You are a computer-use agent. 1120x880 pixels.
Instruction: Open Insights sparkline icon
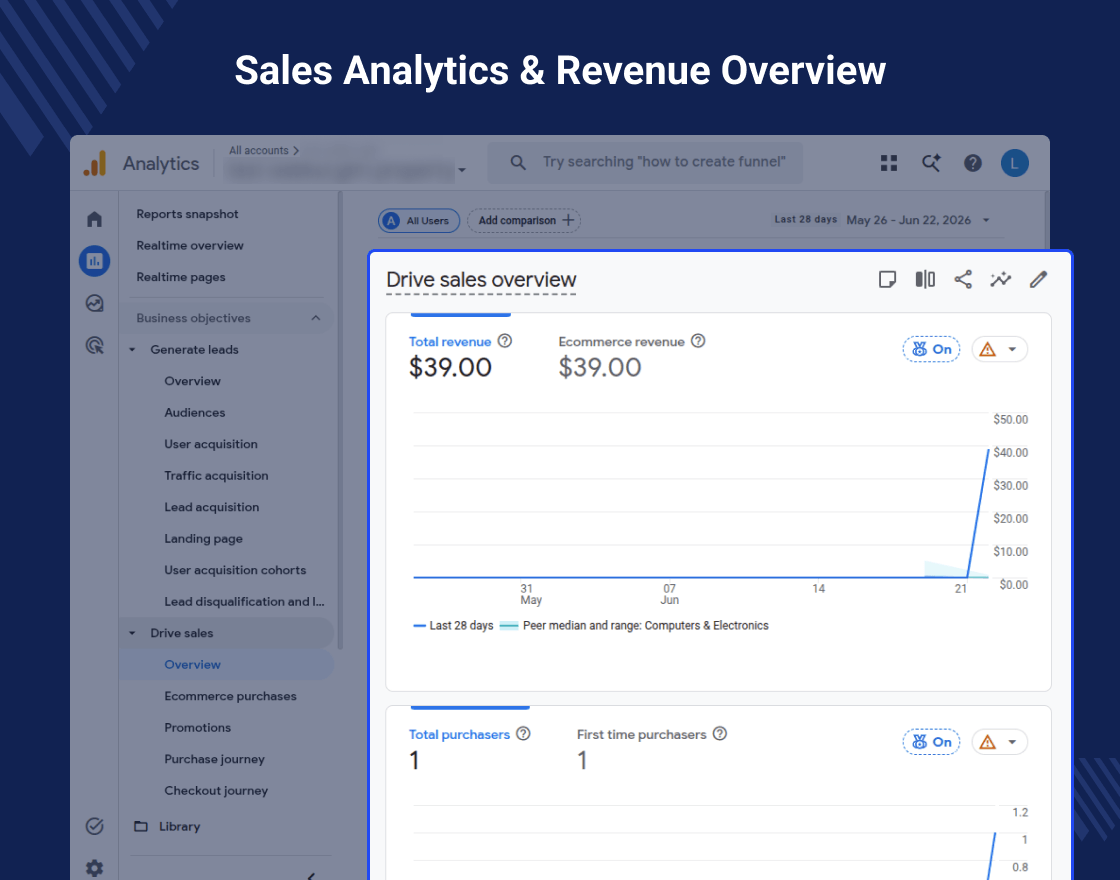[1001, 279]
